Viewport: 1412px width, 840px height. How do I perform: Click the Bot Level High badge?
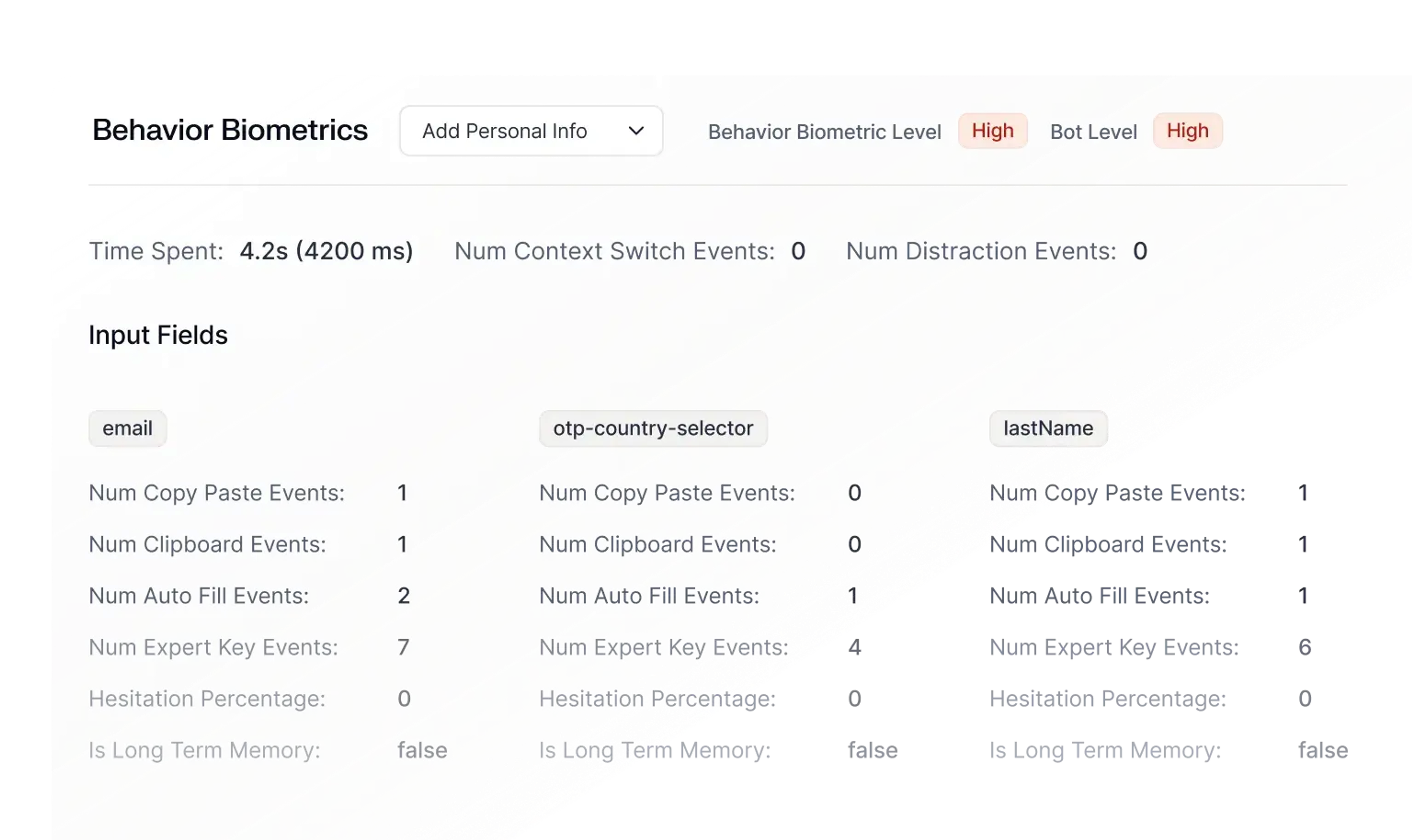(1187, 131)
